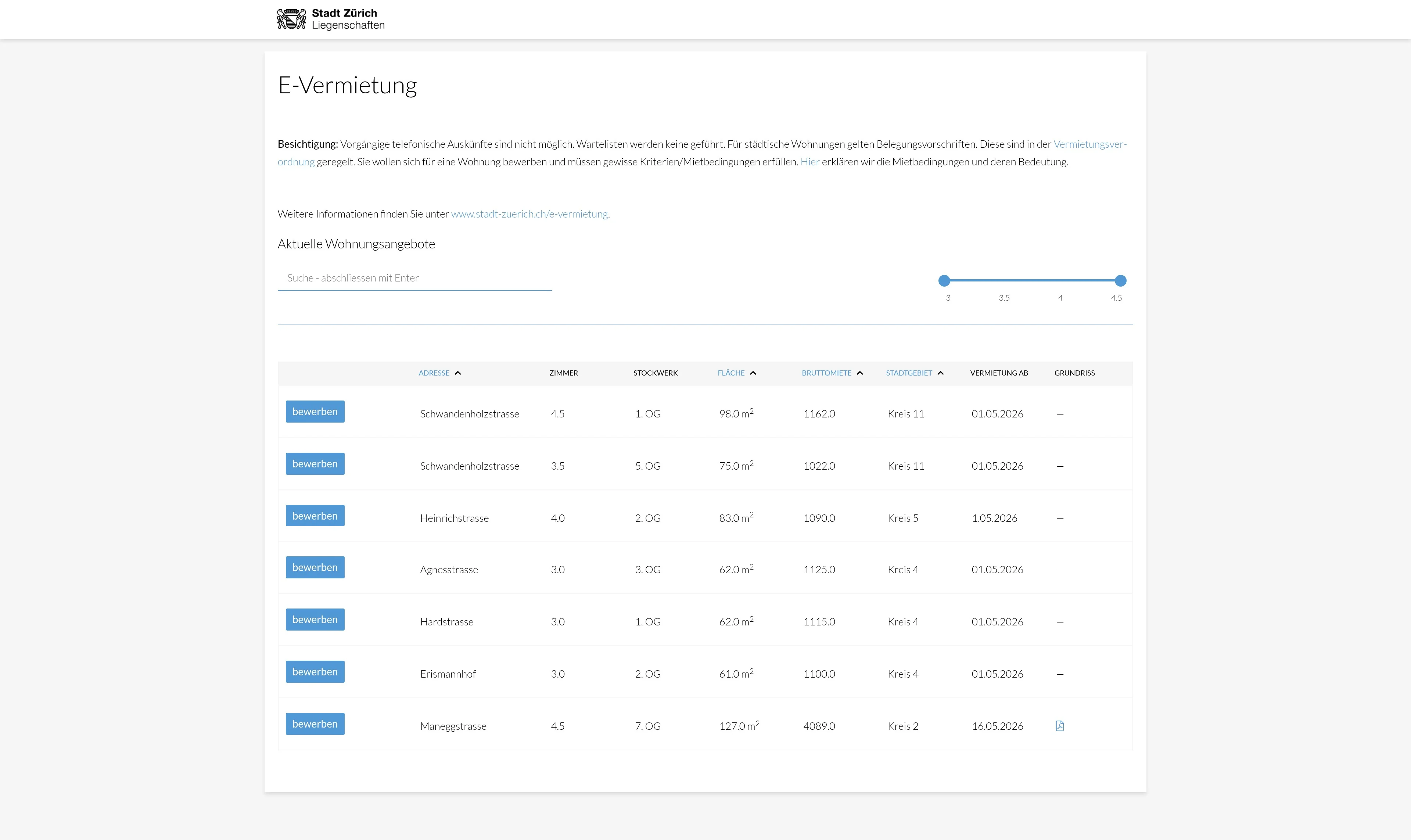The image size is (1411, 840).
Task: Sort by Adresse using its arrow icon
Action: (x=458, y=373)
